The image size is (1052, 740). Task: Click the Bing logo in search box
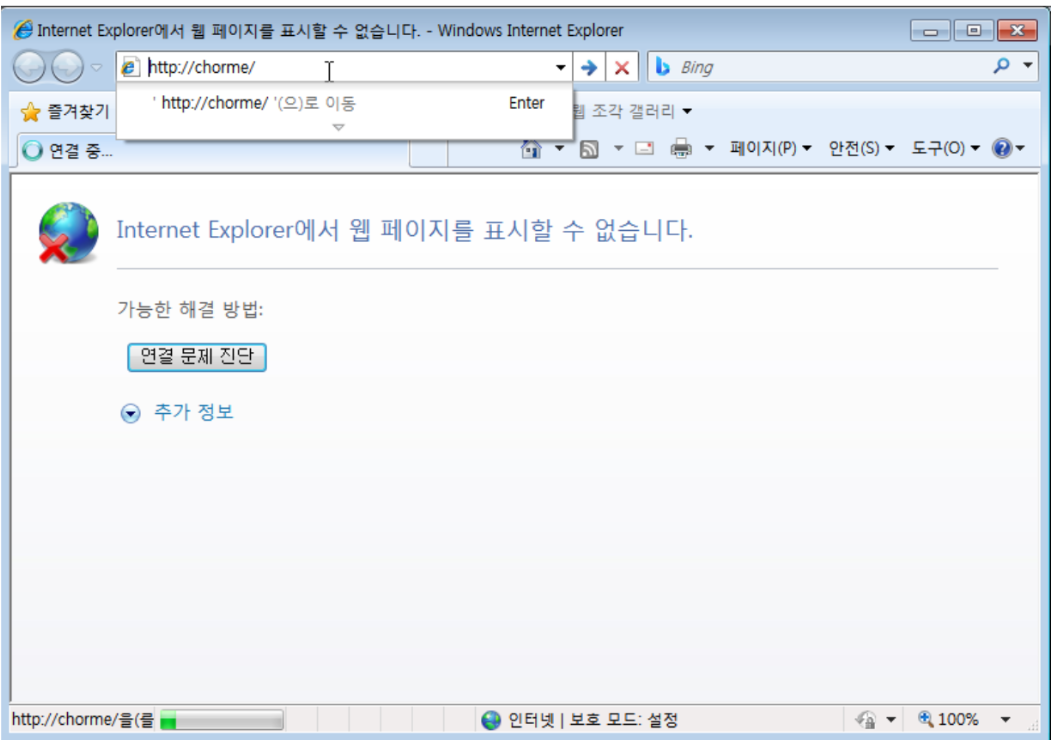[663, 66]
